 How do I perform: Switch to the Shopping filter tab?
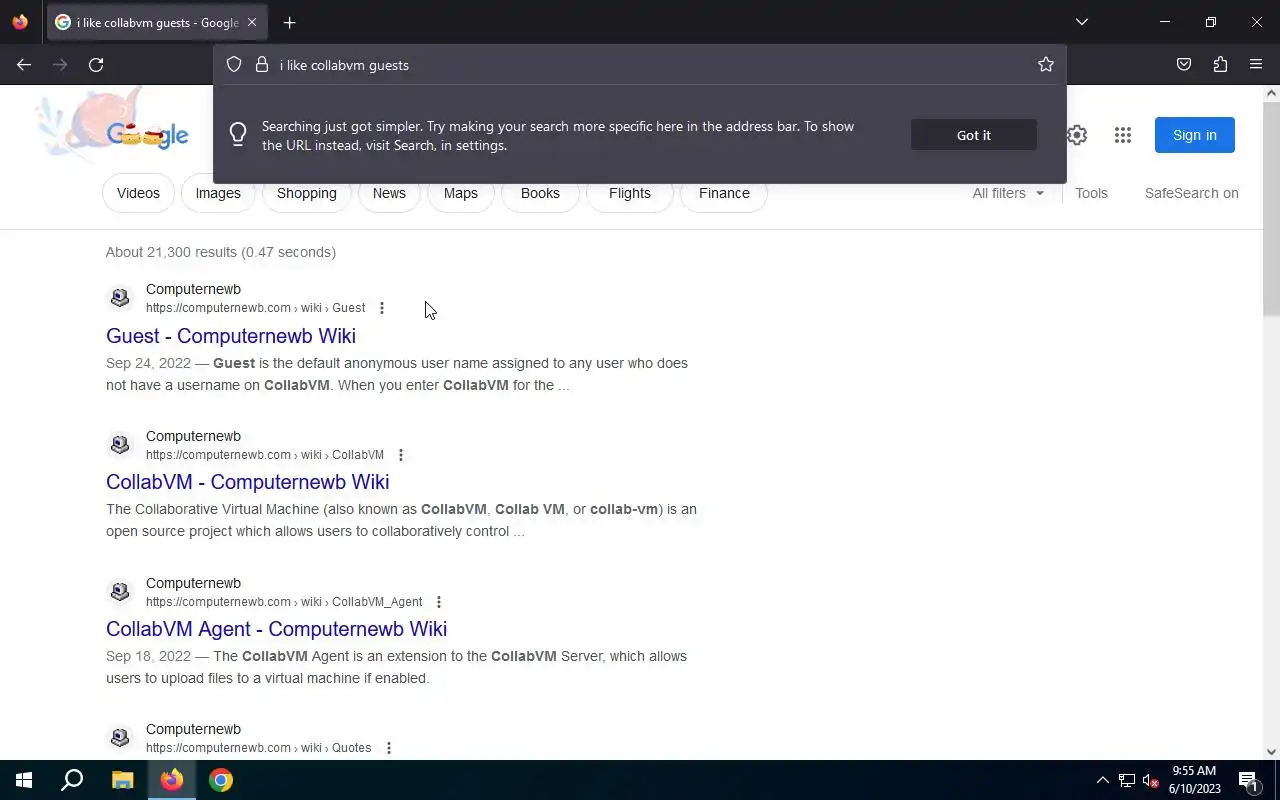point(307,193)
